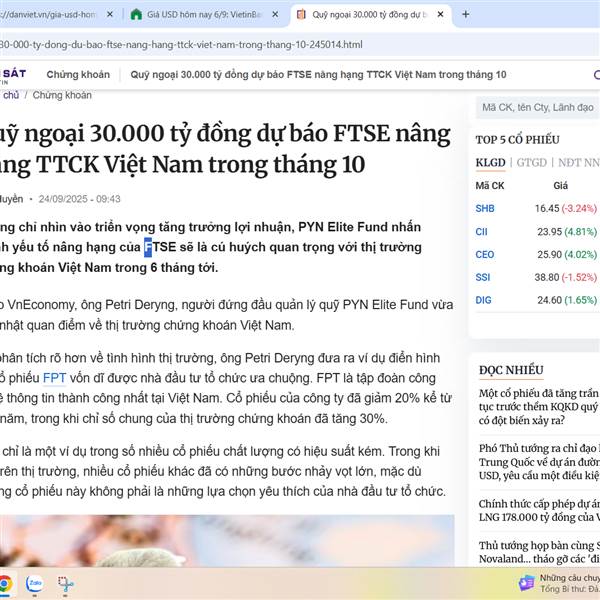Close the 'Giá USD hôm nay 6/9' tab

tap(275, 15)
